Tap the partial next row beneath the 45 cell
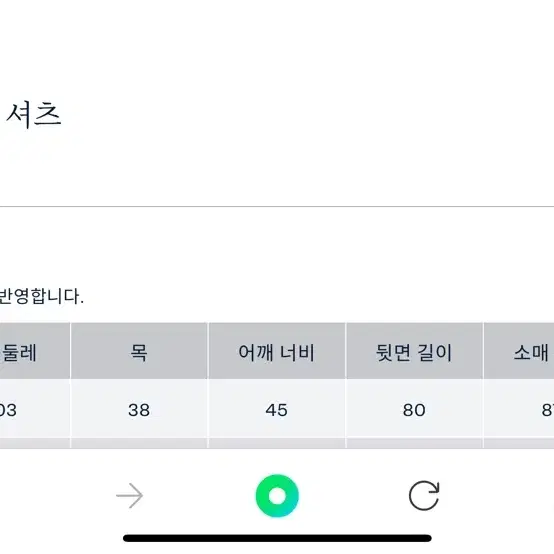Image resolution: width=554 pixels, height=554 pixels. (x=277, y=443)
